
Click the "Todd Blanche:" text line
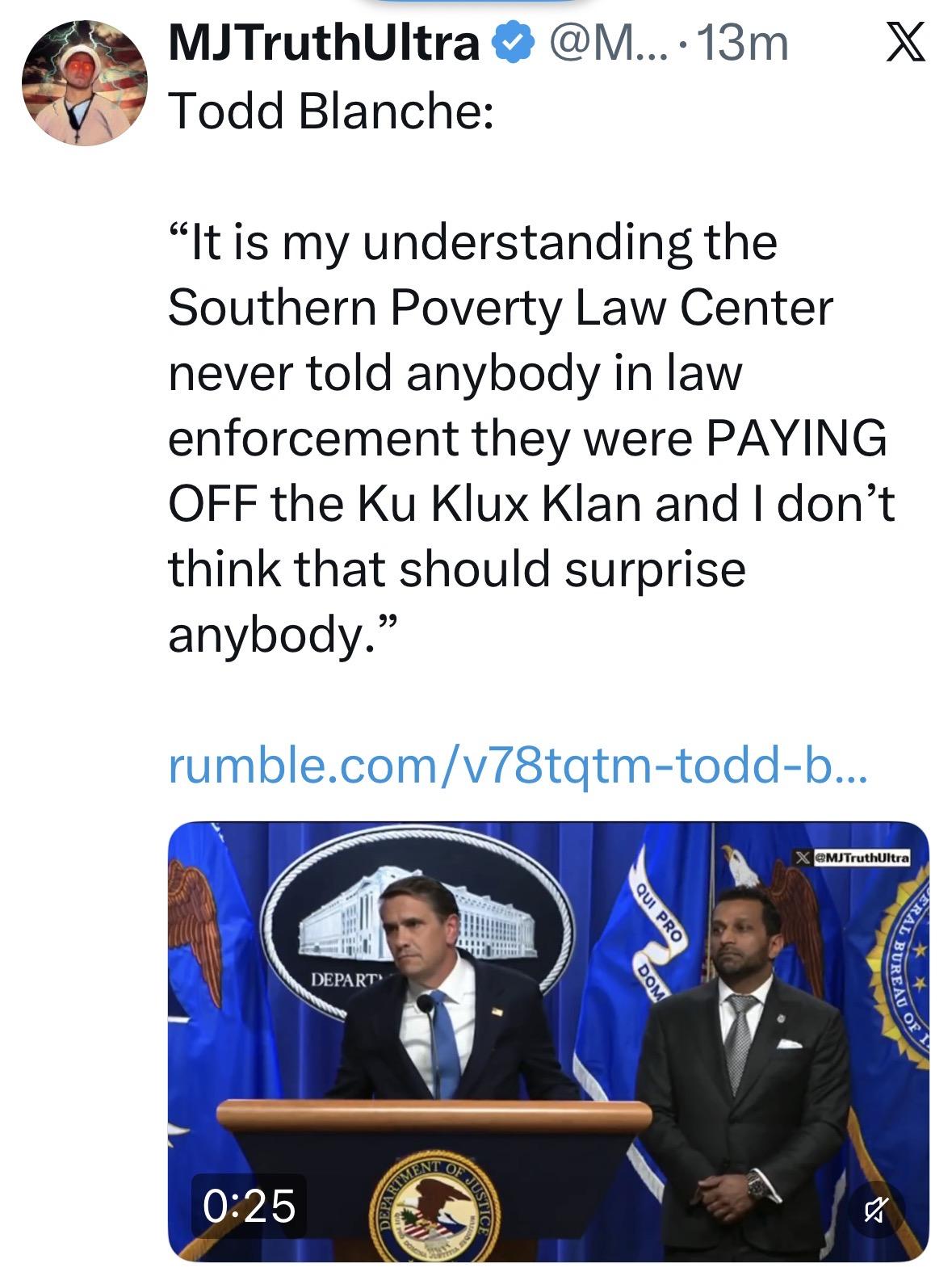pos(331,110)
